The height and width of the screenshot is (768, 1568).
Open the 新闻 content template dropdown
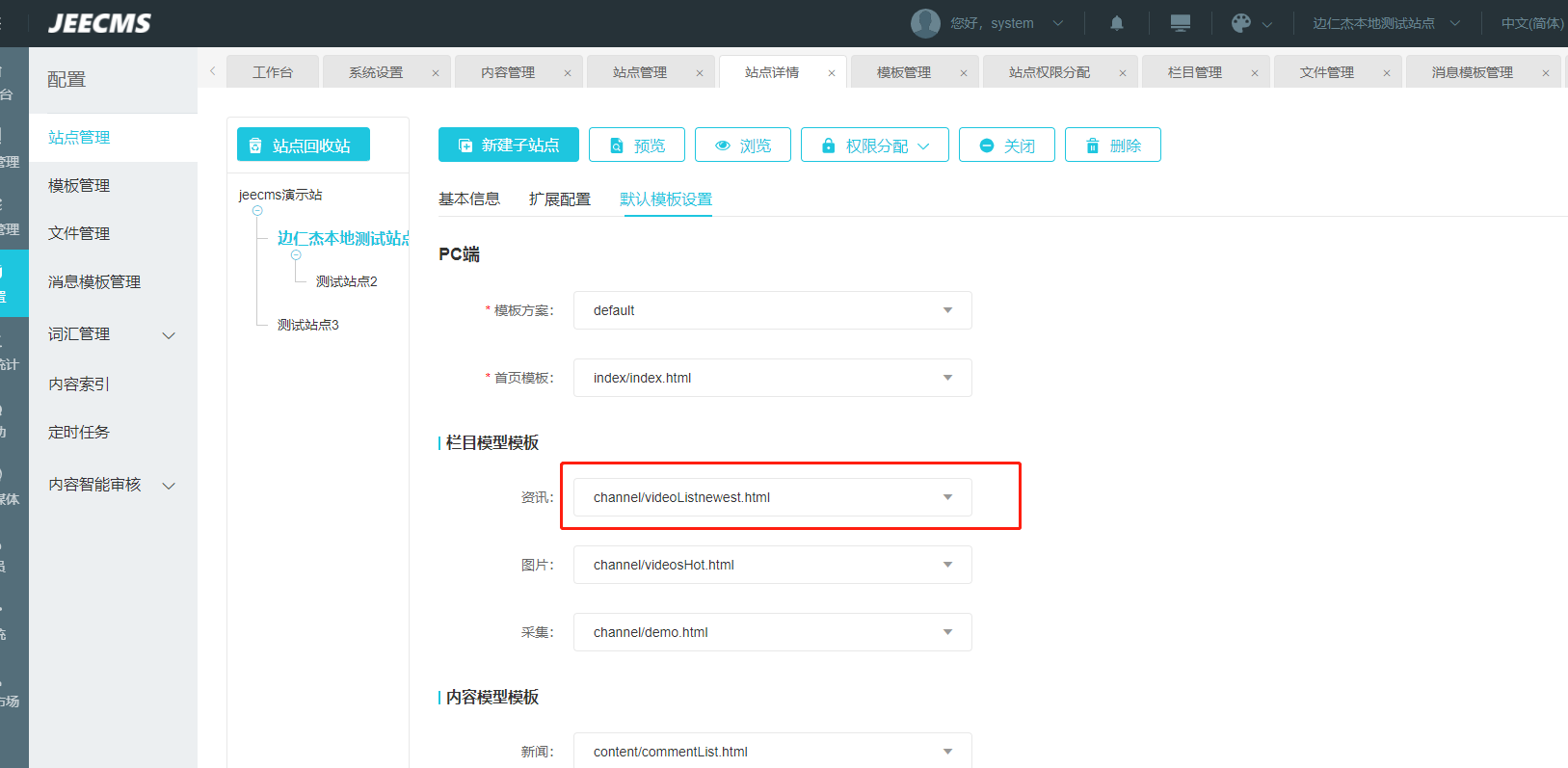(772, 751)
